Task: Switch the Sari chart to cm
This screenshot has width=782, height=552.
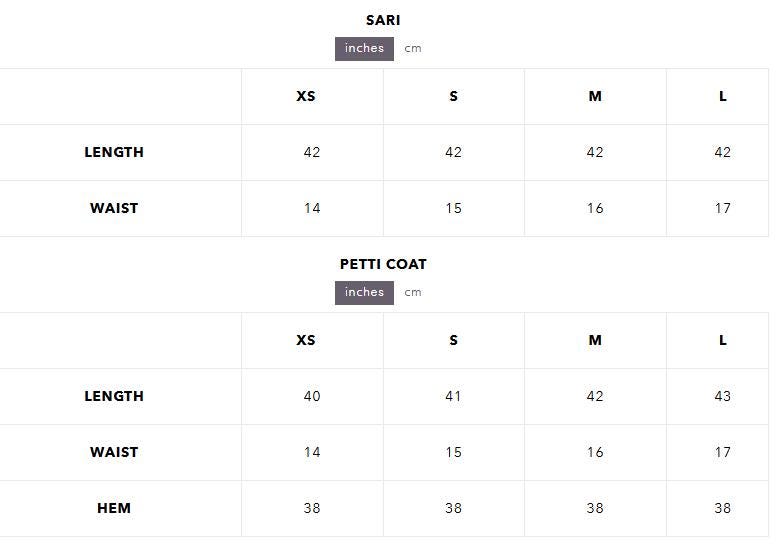Action: pyautogui.click(x=413, y=48)
